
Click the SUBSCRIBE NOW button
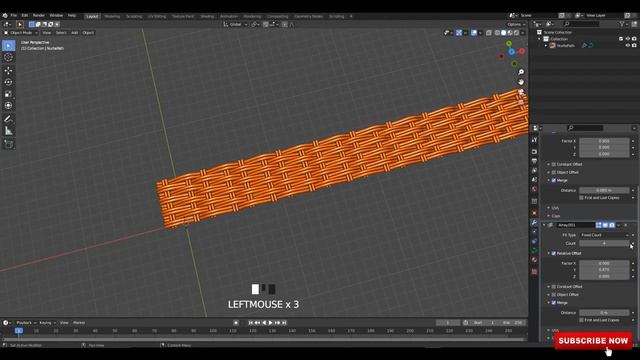[593, 341]
